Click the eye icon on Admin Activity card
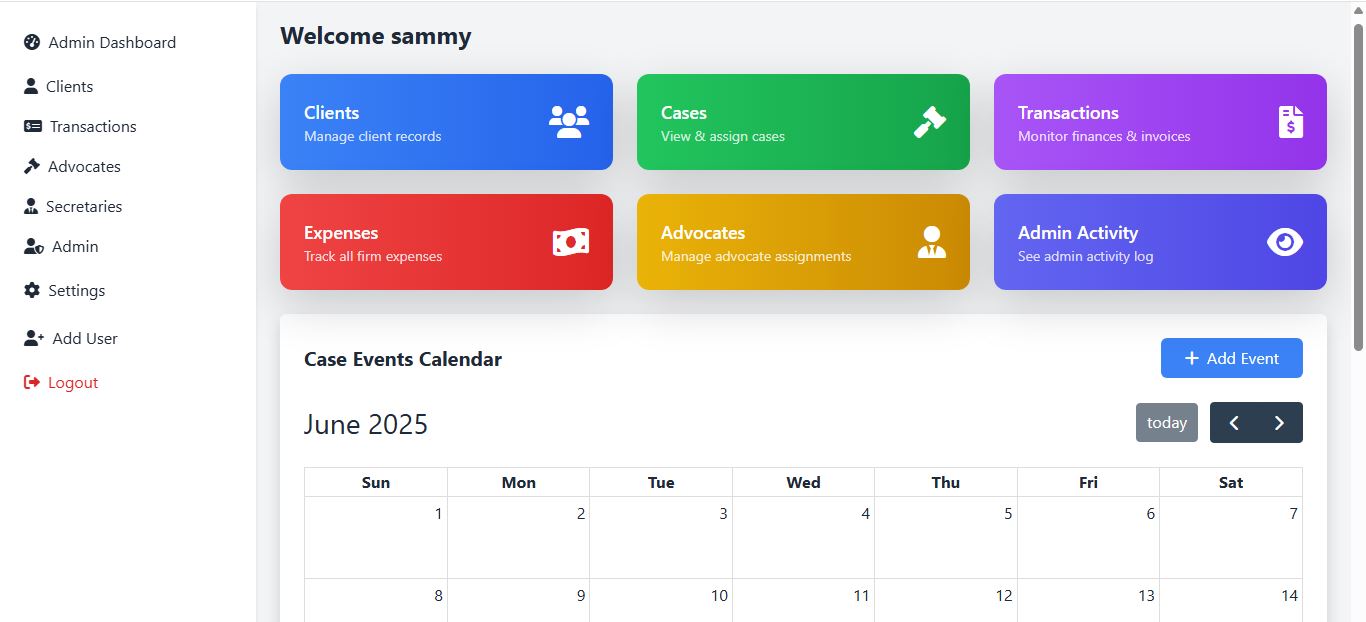1366x622 pixels. (x=1285, y=242)
